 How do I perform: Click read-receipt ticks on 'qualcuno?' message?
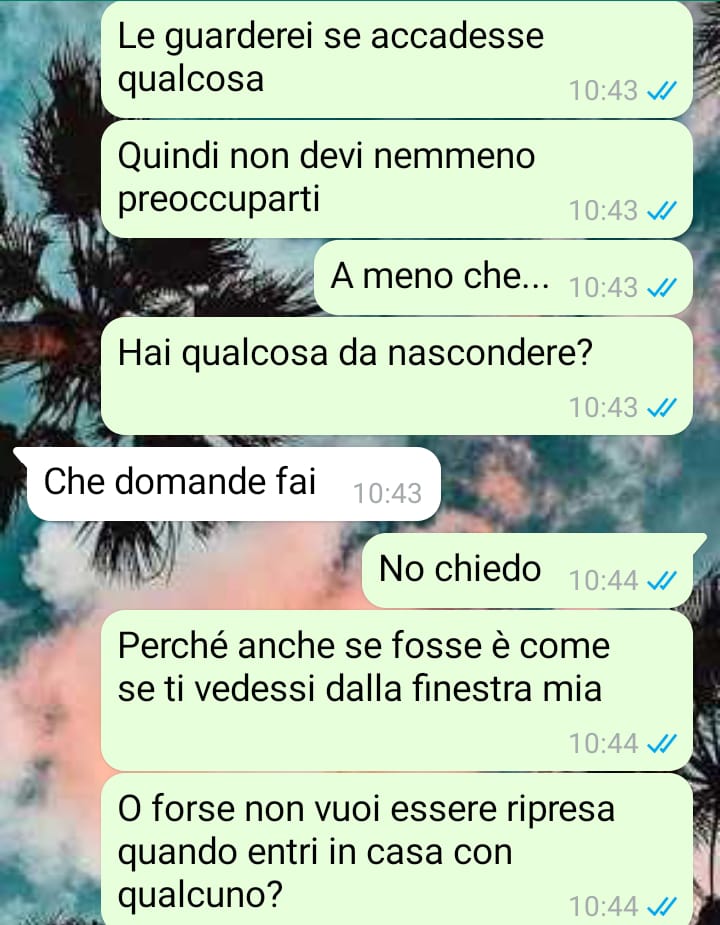click(x=662, y=906)
